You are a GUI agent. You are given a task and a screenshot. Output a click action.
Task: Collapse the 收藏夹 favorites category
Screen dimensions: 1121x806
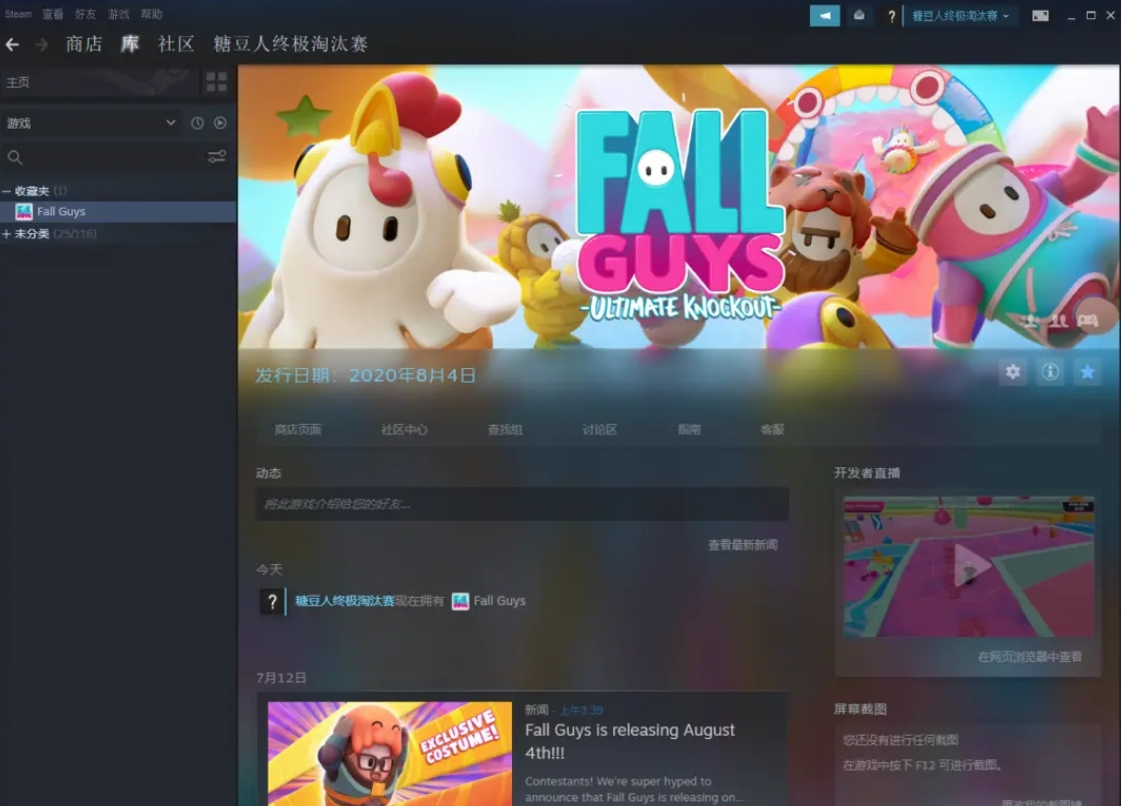[6, 191]
